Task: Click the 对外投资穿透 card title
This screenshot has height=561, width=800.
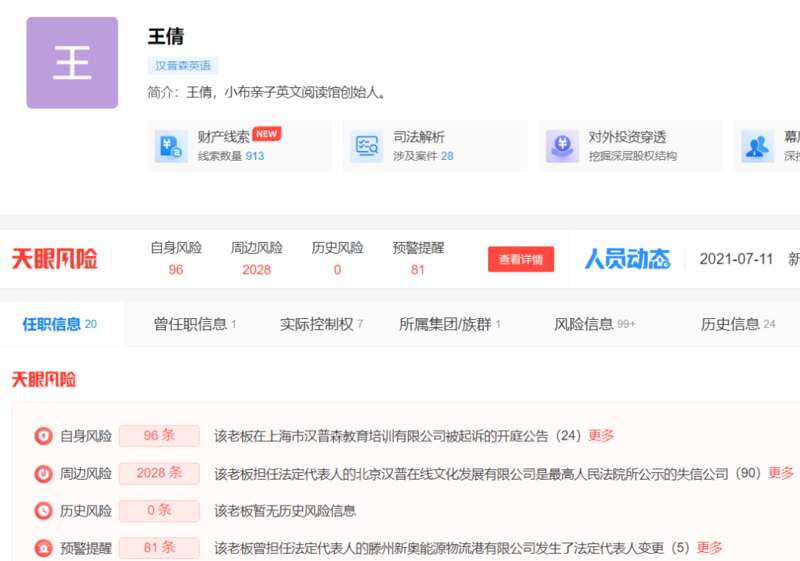Action: tap(627, 137)
